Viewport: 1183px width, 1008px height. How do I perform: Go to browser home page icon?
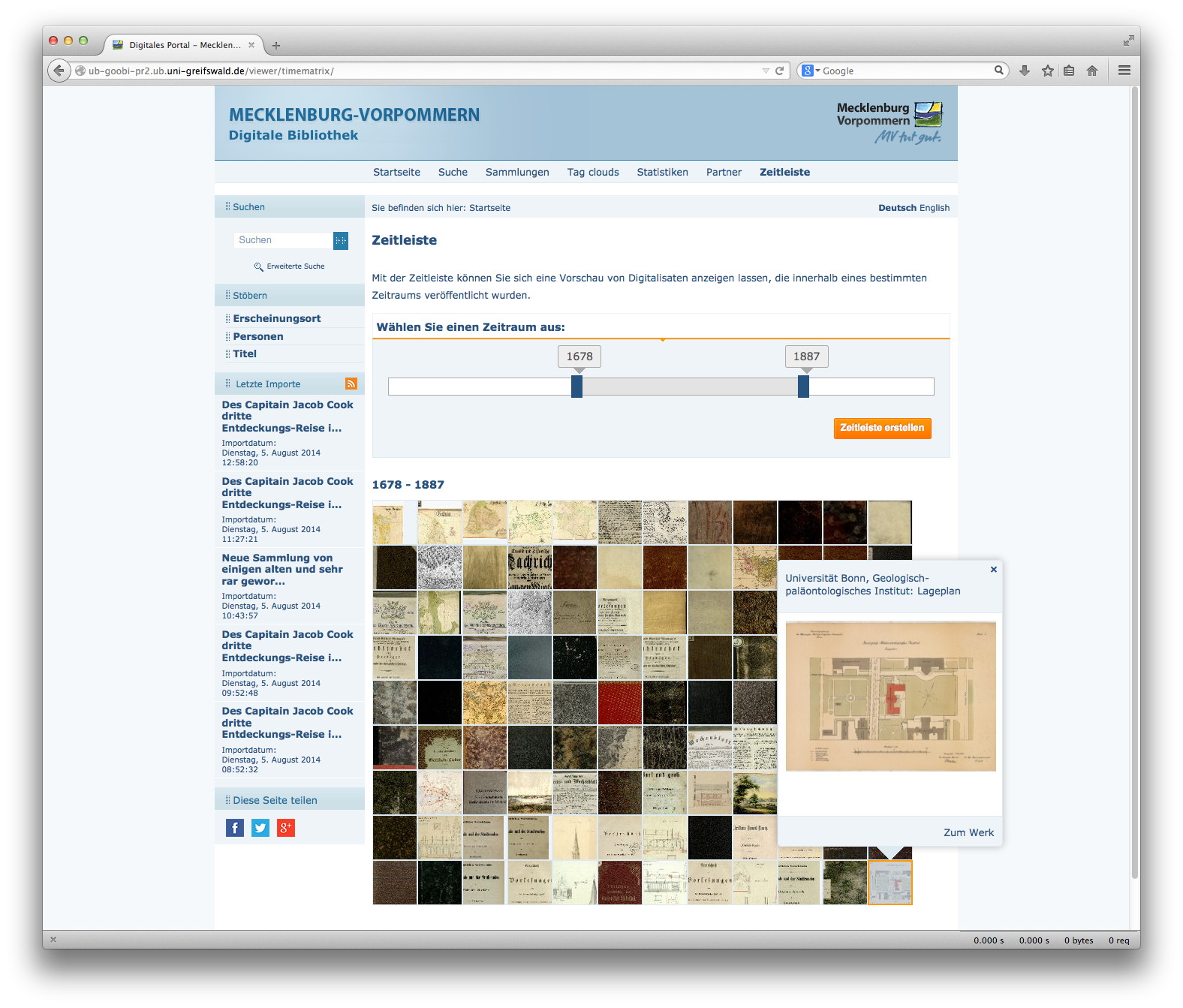1092,71
